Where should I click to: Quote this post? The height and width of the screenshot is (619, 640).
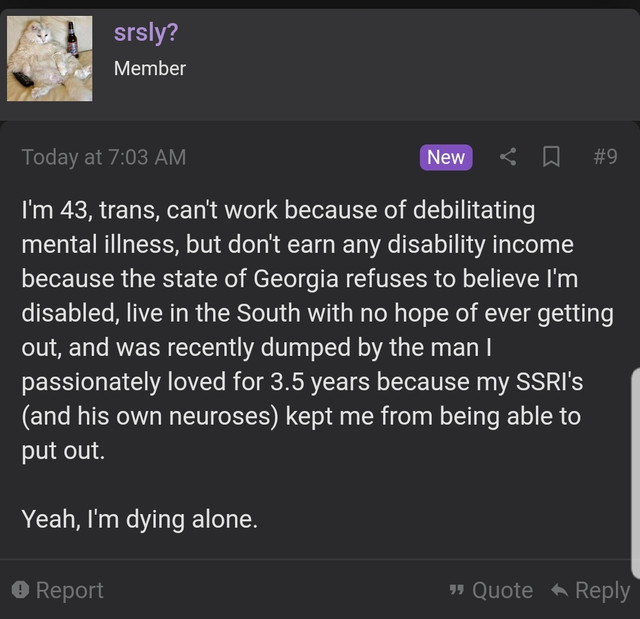pos(501,591)
